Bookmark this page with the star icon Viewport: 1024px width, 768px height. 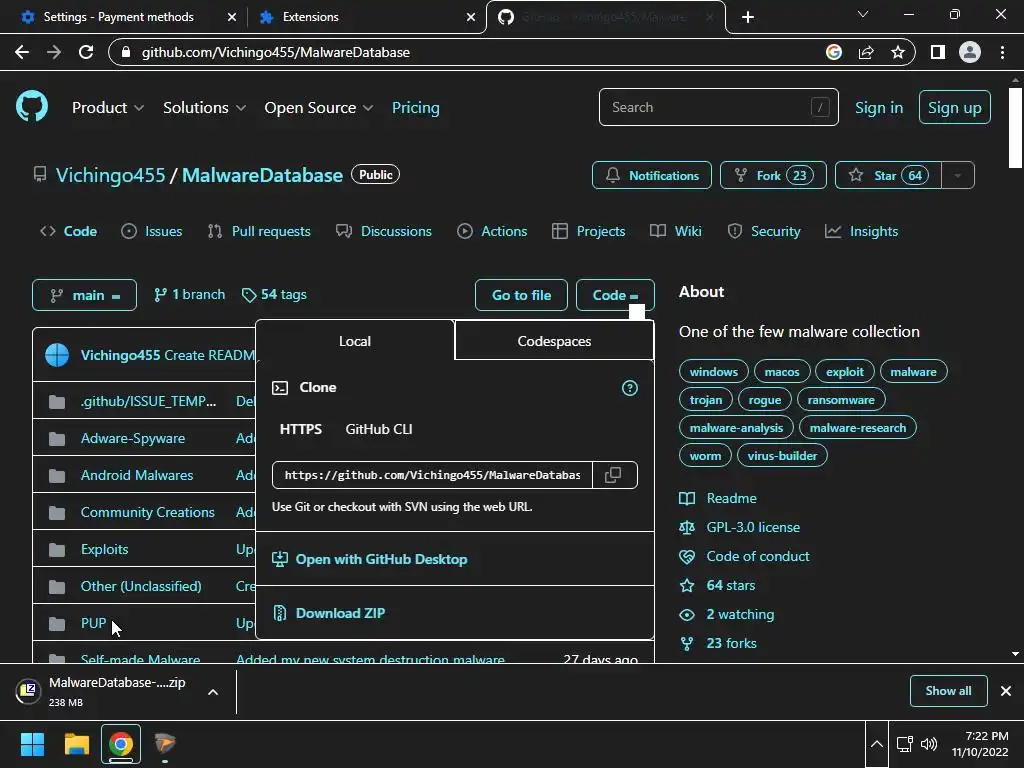(898, 52)
